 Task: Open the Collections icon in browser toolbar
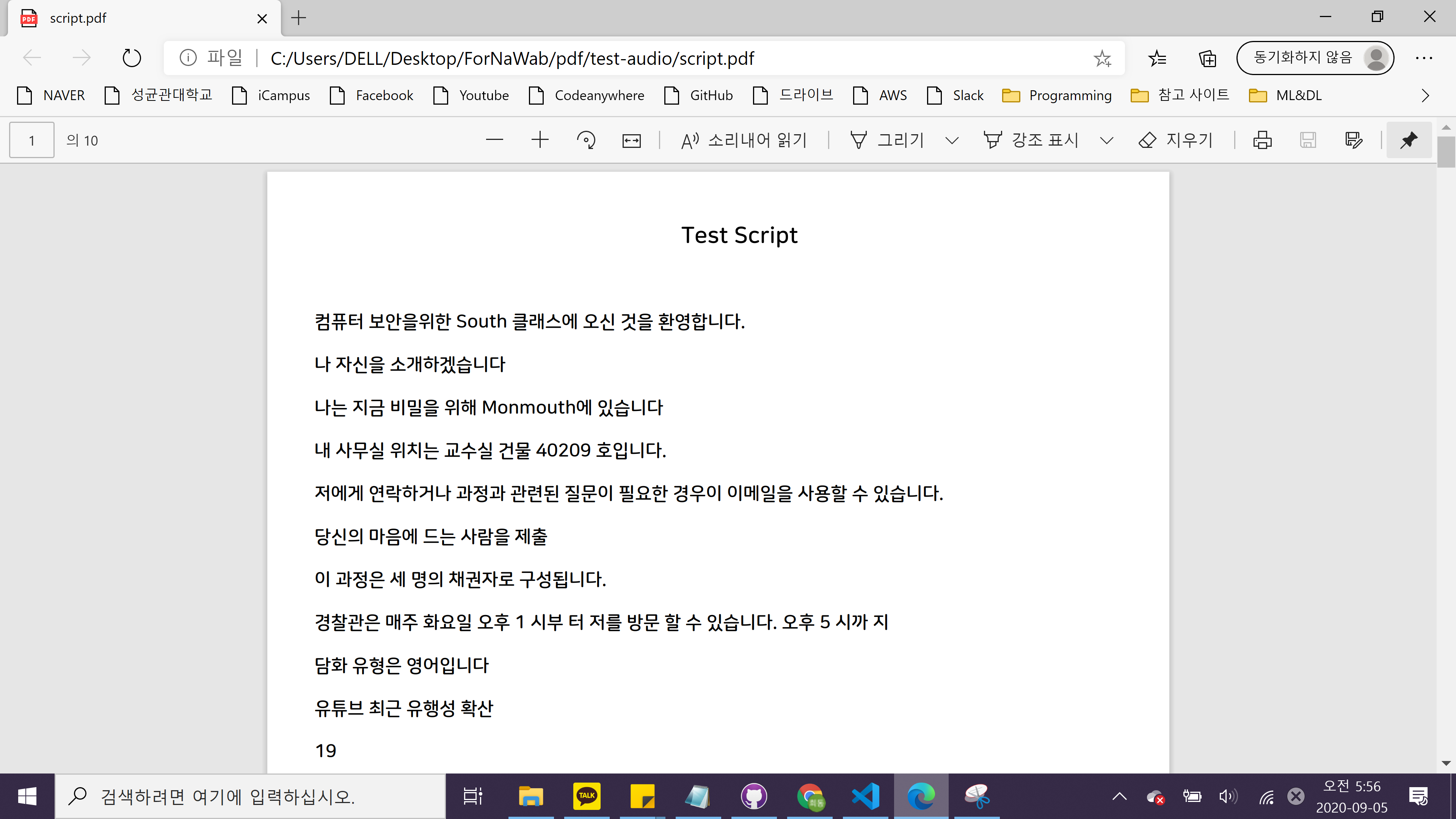(x=1207, y=58)
